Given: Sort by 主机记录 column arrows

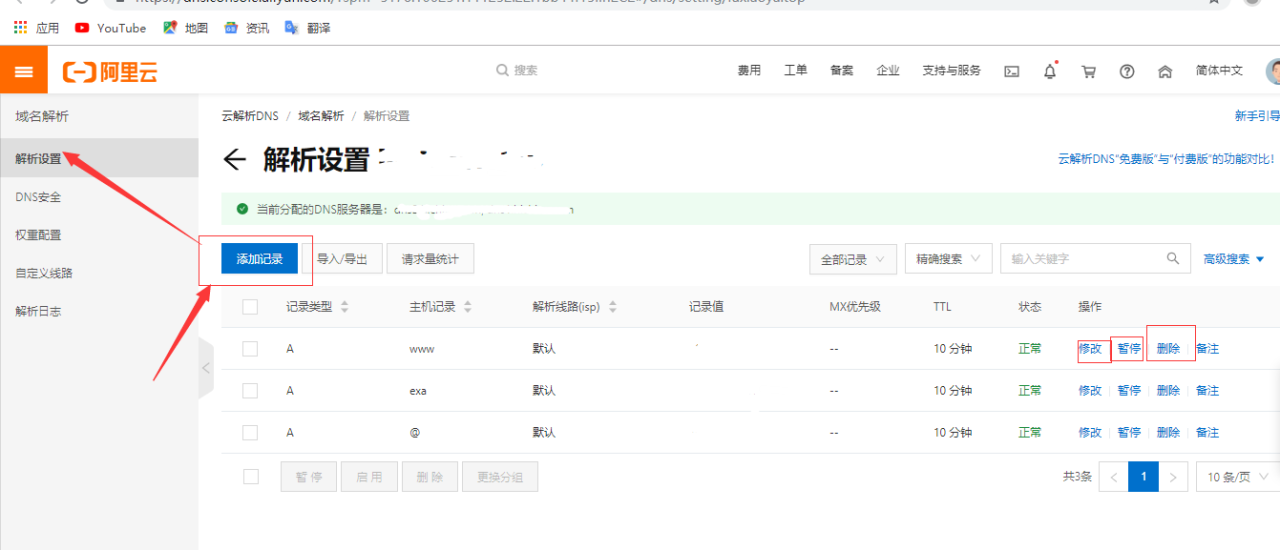Looking at the screenshot, I should tap(467, 307).
